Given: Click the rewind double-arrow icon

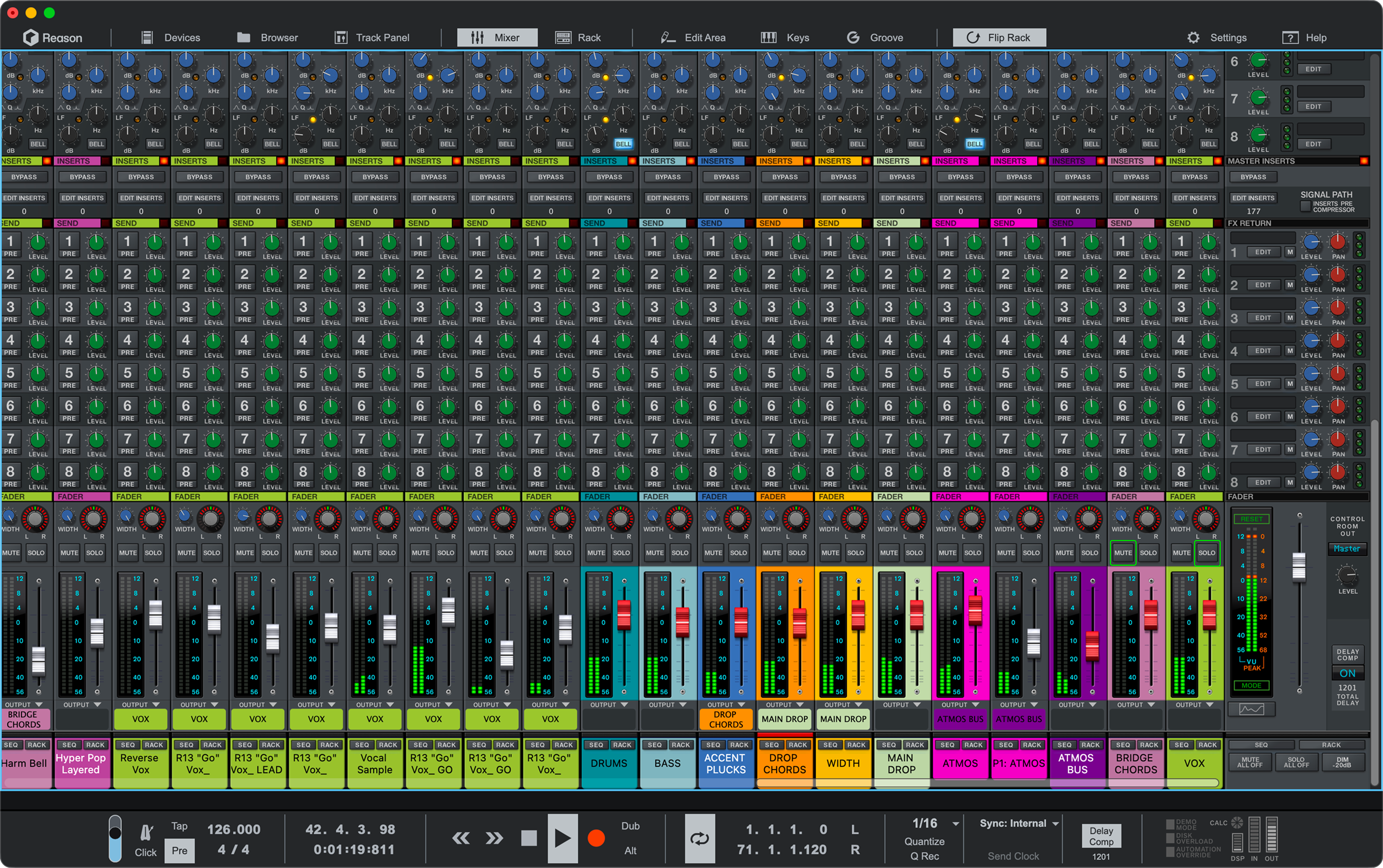Looking at the screenshot, I should (x=460, y=839).
